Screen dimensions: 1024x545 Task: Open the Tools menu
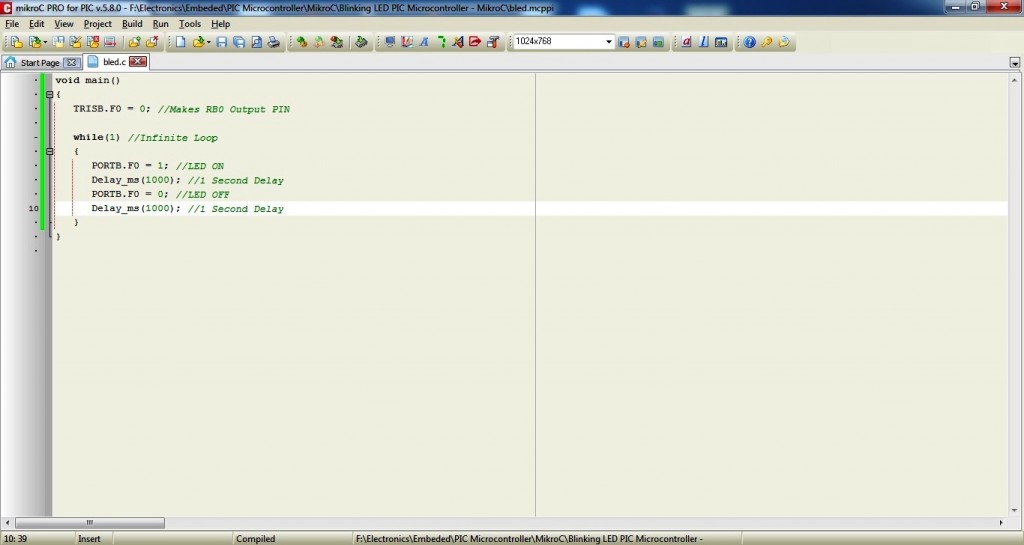pos(190,23)
